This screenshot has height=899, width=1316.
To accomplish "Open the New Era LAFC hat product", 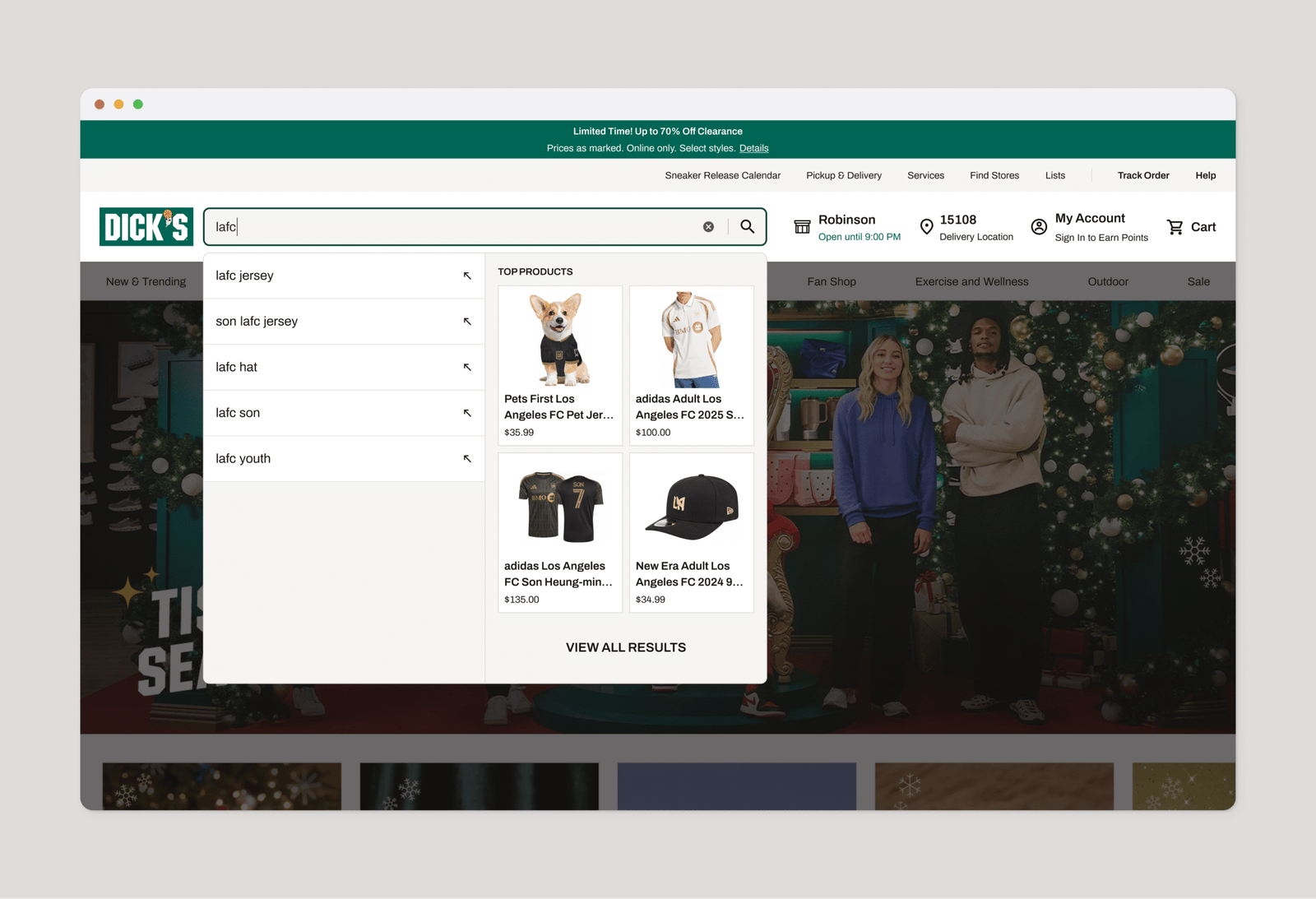I will 691,532.
